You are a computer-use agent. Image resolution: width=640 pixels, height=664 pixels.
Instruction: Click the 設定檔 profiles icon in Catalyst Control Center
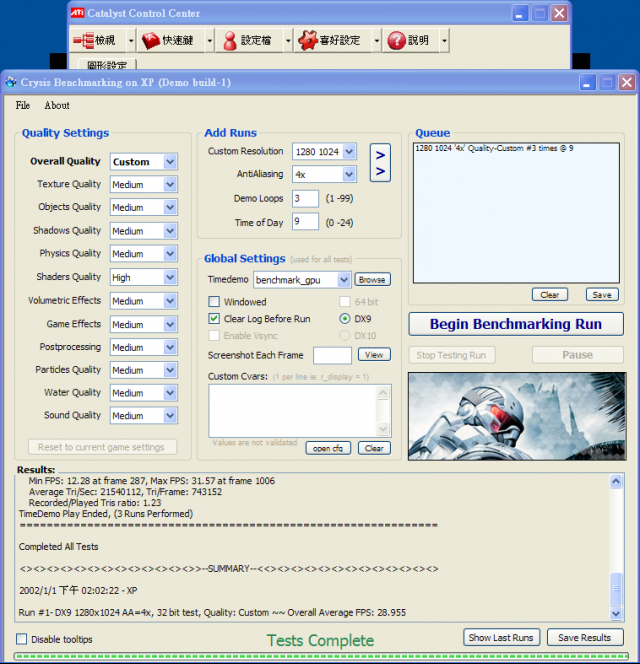(230, 41)
